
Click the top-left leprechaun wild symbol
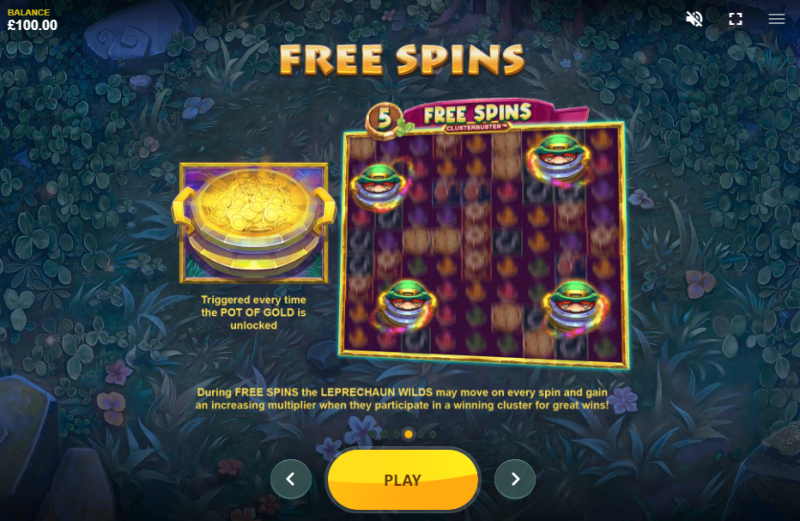pos(381,186)
